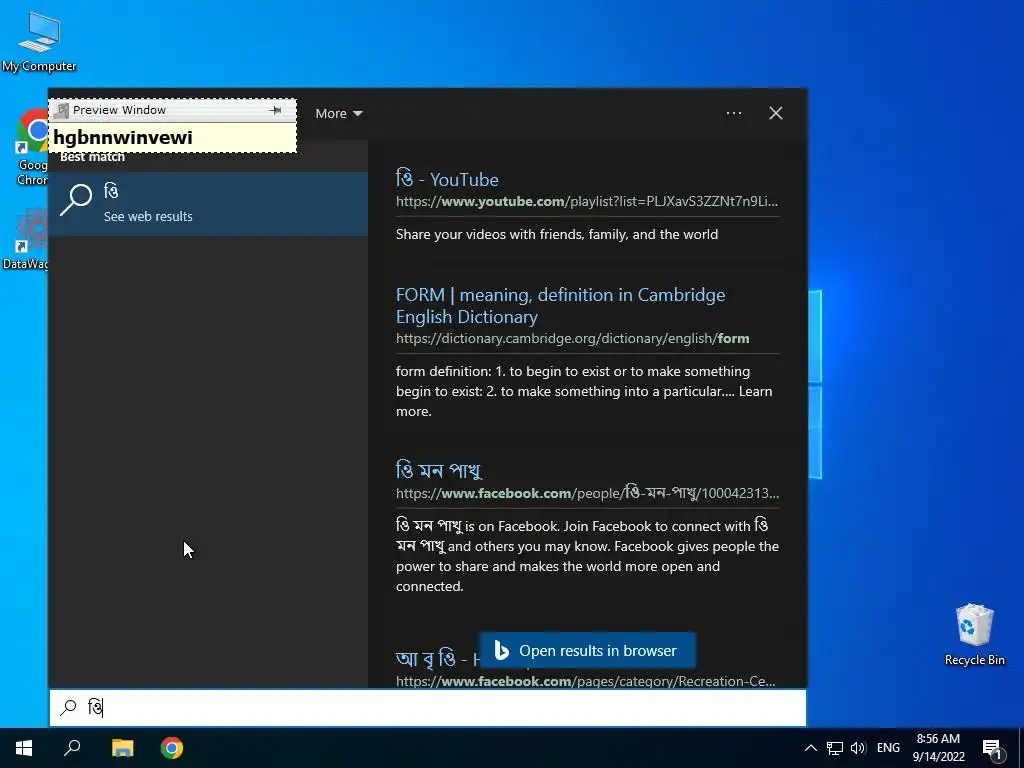Open the DataWag desktop shortcut
Screen dimensions: 1024x768
[x=25, y=239]
